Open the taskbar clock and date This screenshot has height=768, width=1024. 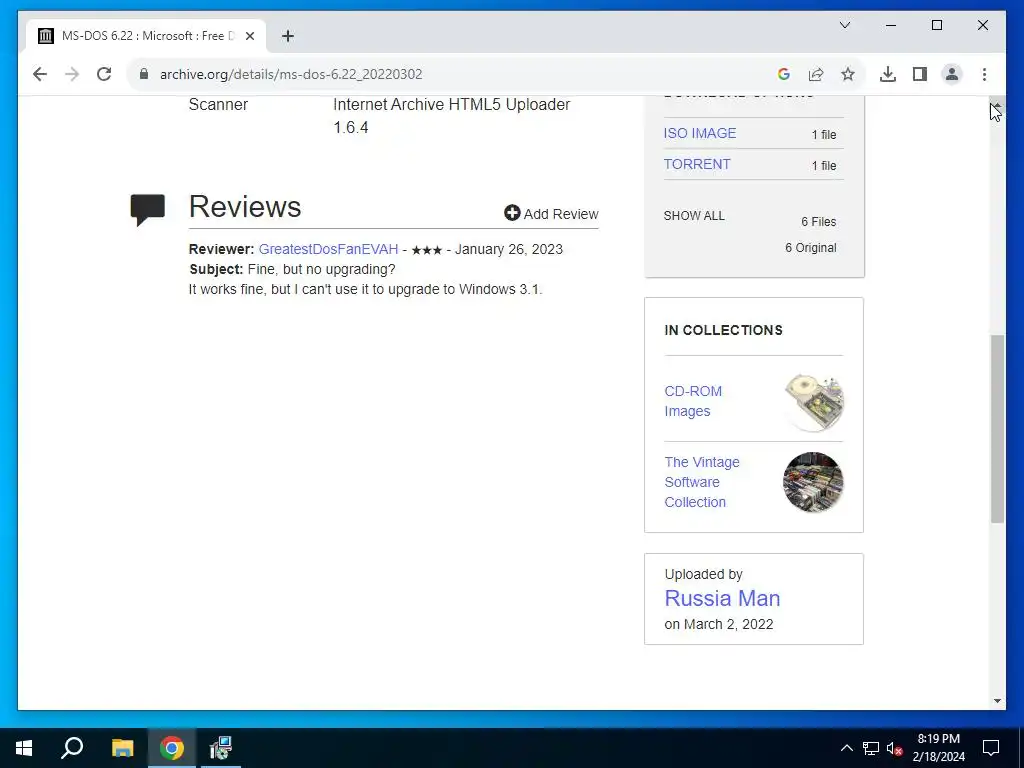tap(938, 748)
